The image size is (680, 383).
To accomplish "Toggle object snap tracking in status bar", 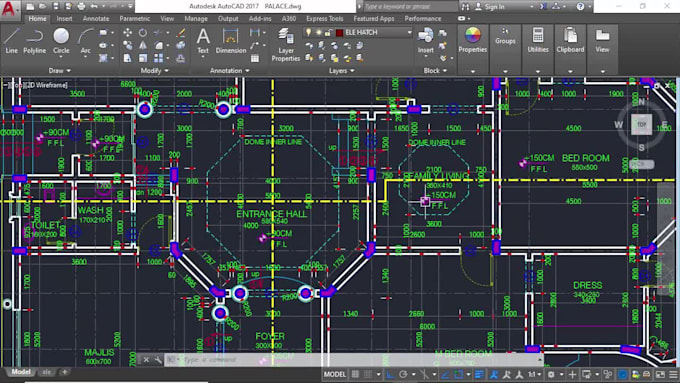I will point(445,374).
